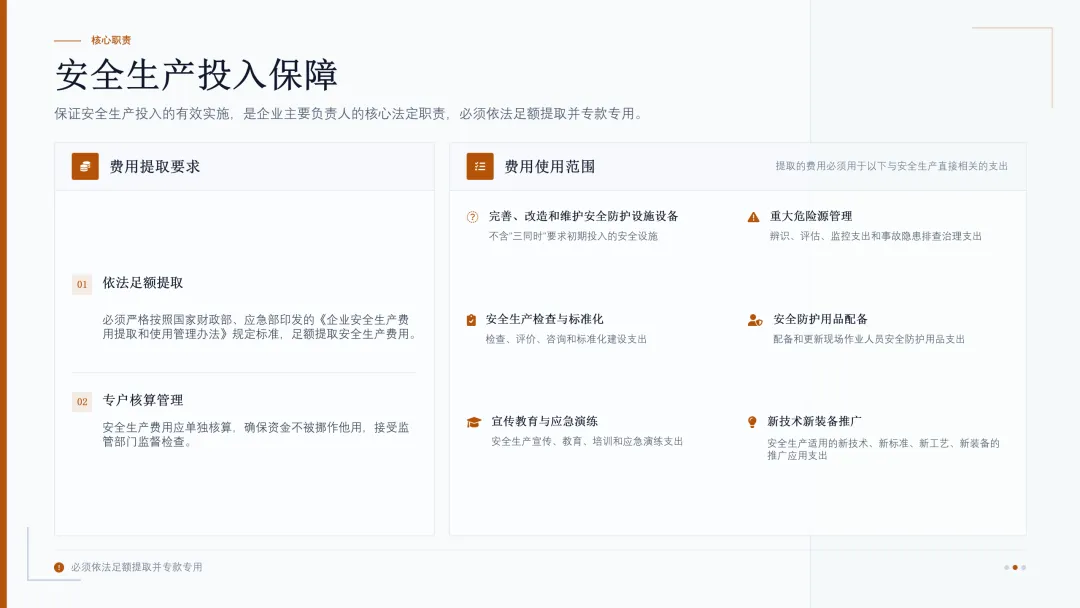Click the paragraph starting with 安全生产费用应单独核算

pyautogui.click(x=256, y=434)
